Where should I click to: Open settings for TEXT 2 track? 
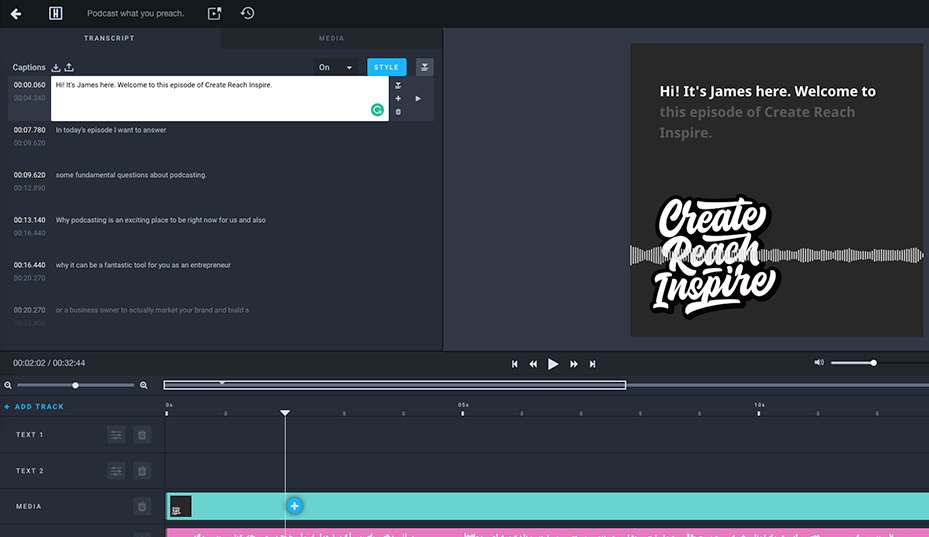click(x=116, y=471)
